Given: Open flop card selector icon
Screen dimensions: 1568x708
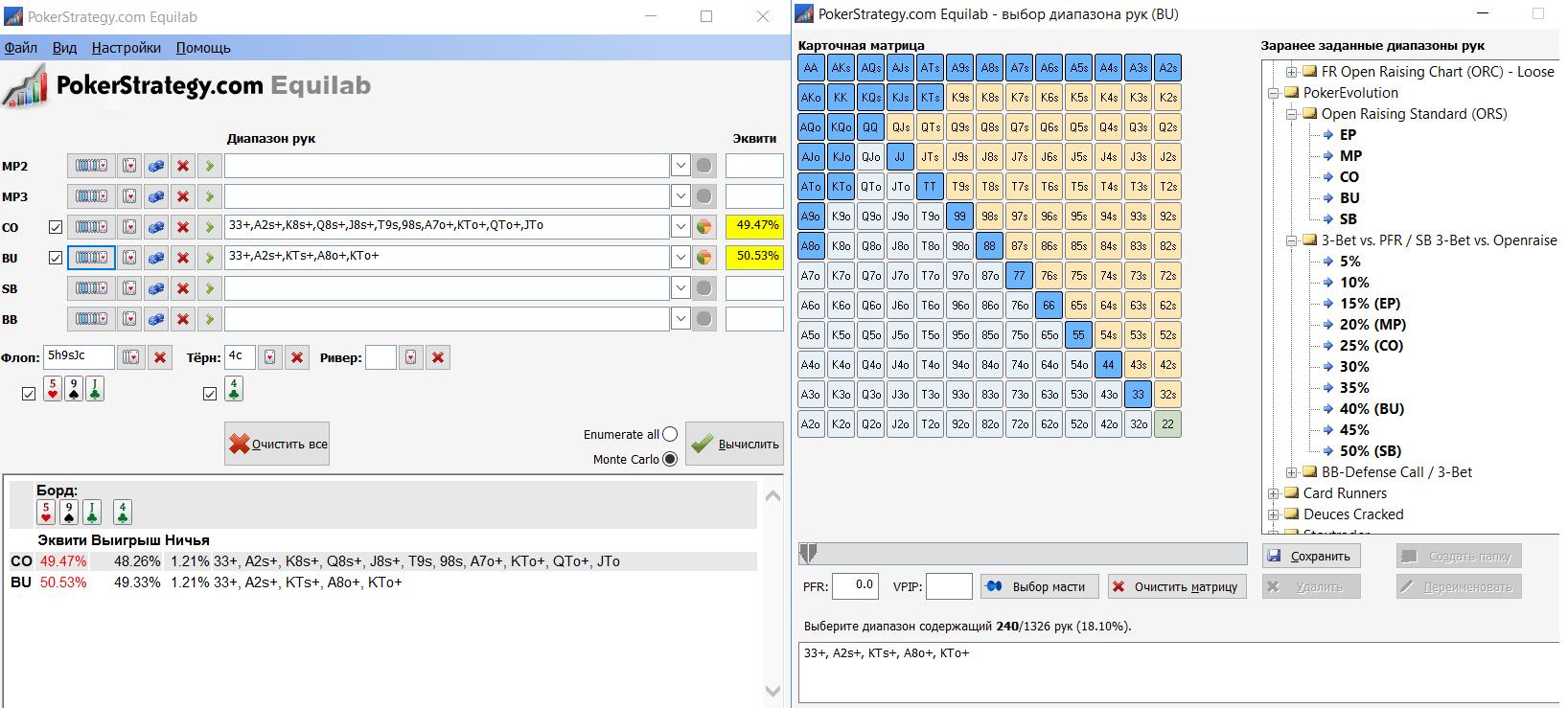Looking at the screenshot, I should pyautogui.click(x=131, y=357).
